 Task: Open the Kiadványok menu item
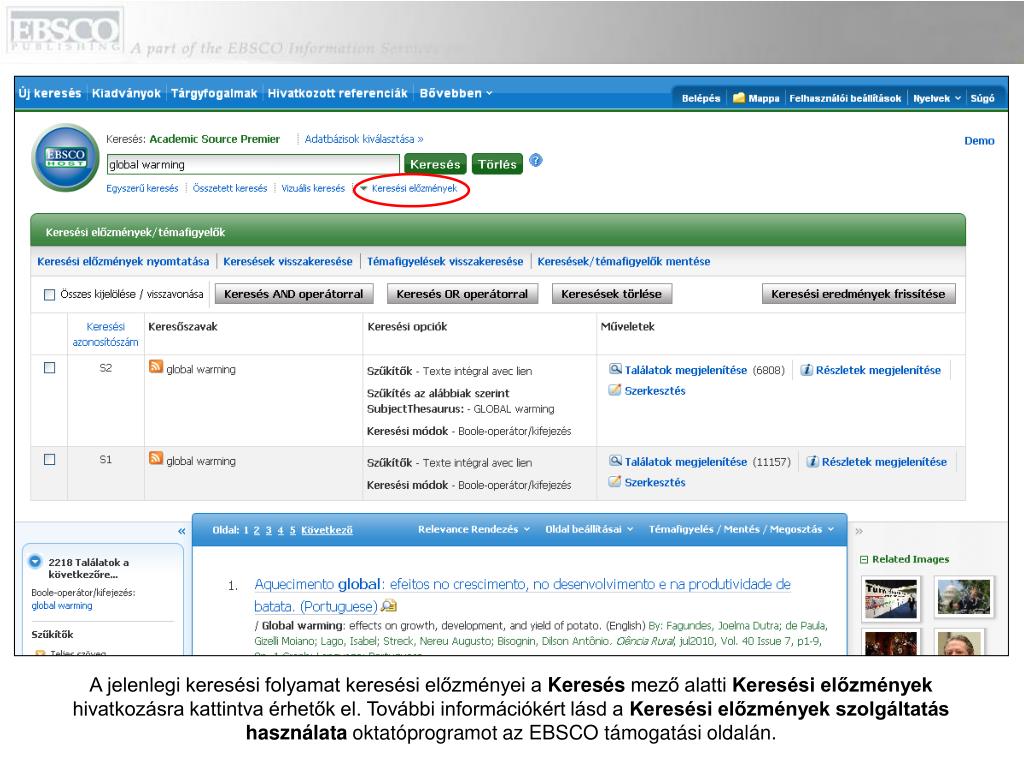pos(126,93)
